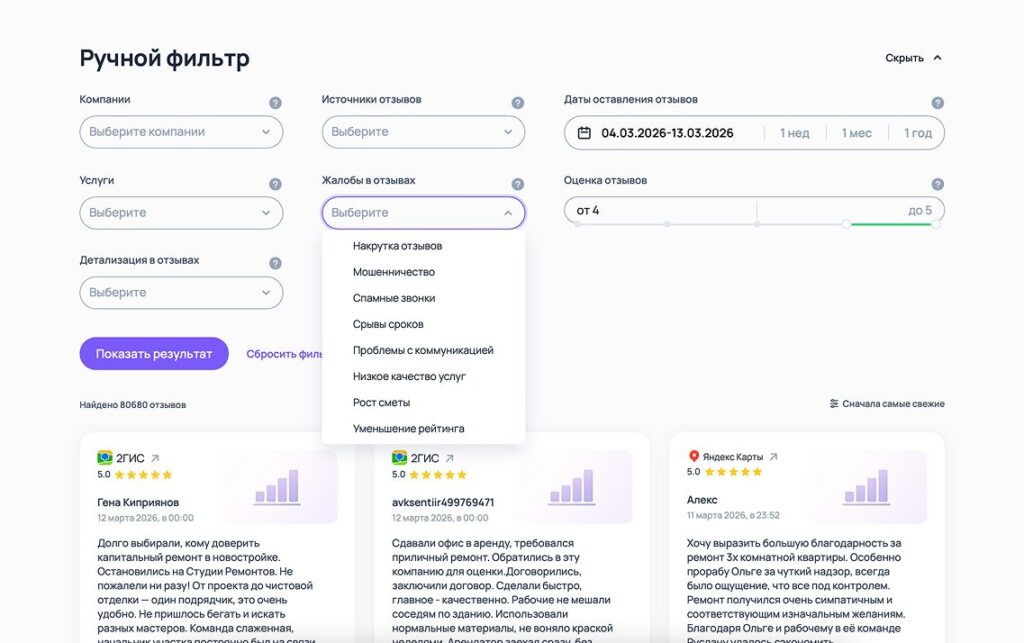
Task: Set date range to 1 мес
Action: tap(856, 133)
